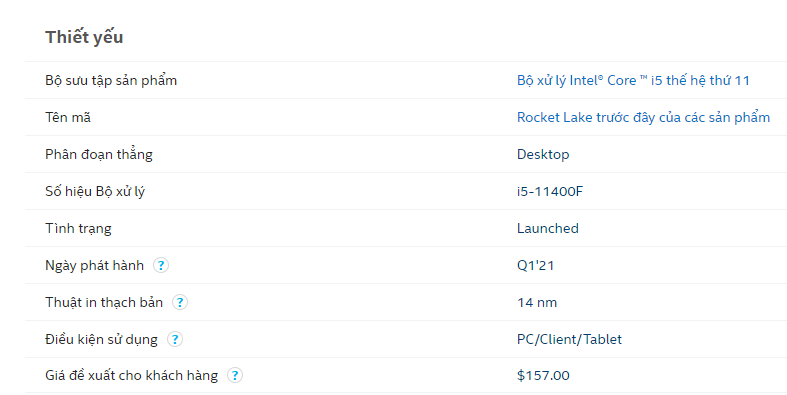Show tooltip for Điều kiện sử dụng

(175, 339)
